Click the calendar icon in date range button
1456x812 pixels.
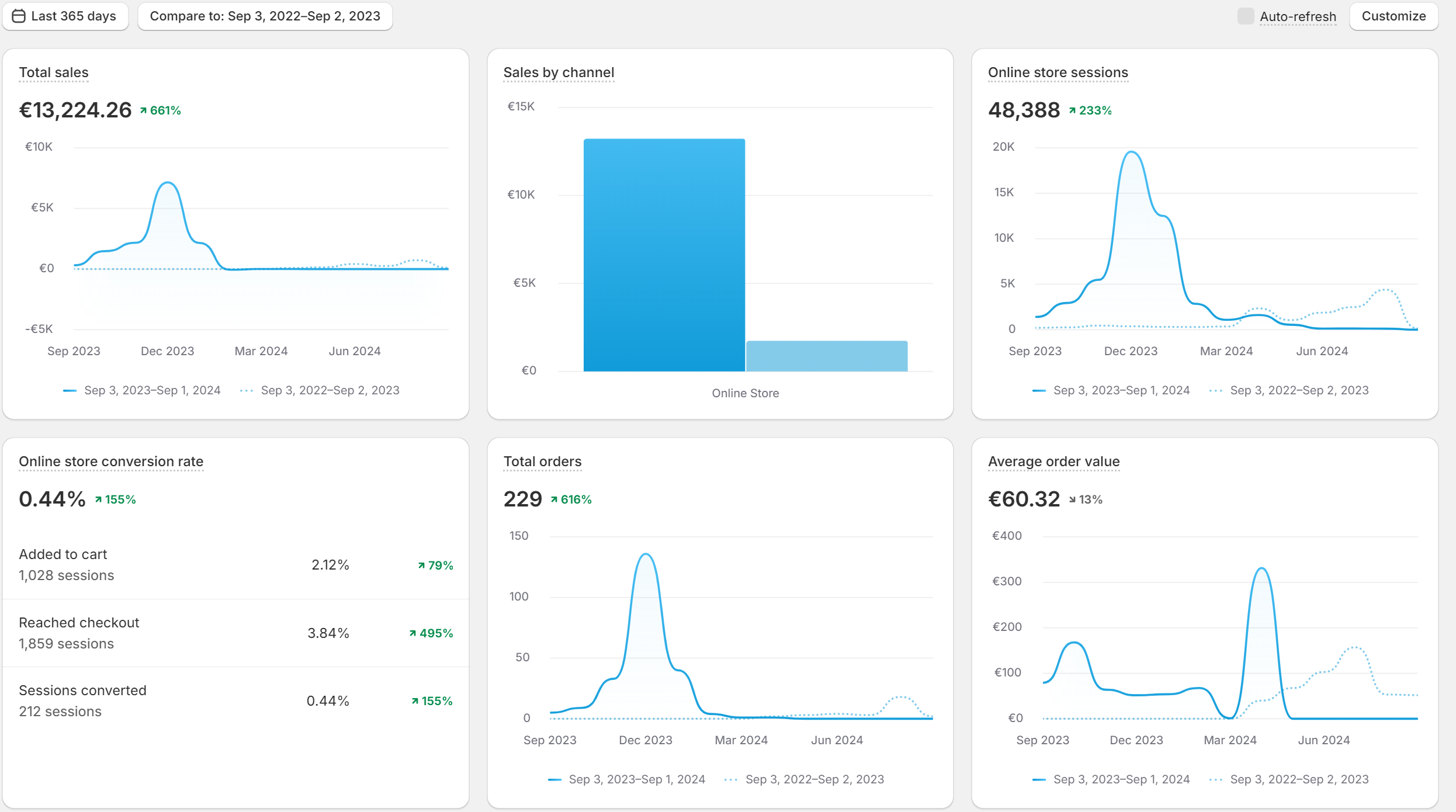pos(19,16)
